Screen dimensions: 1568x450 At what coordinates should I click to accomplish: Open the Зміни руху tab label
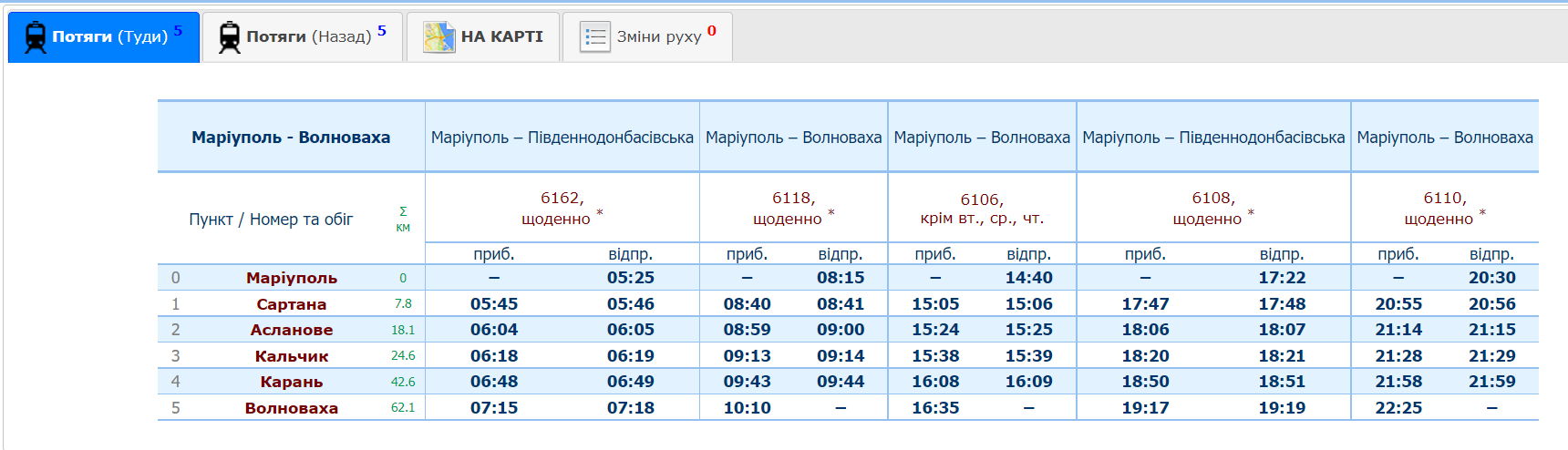(x=658, y=37)
